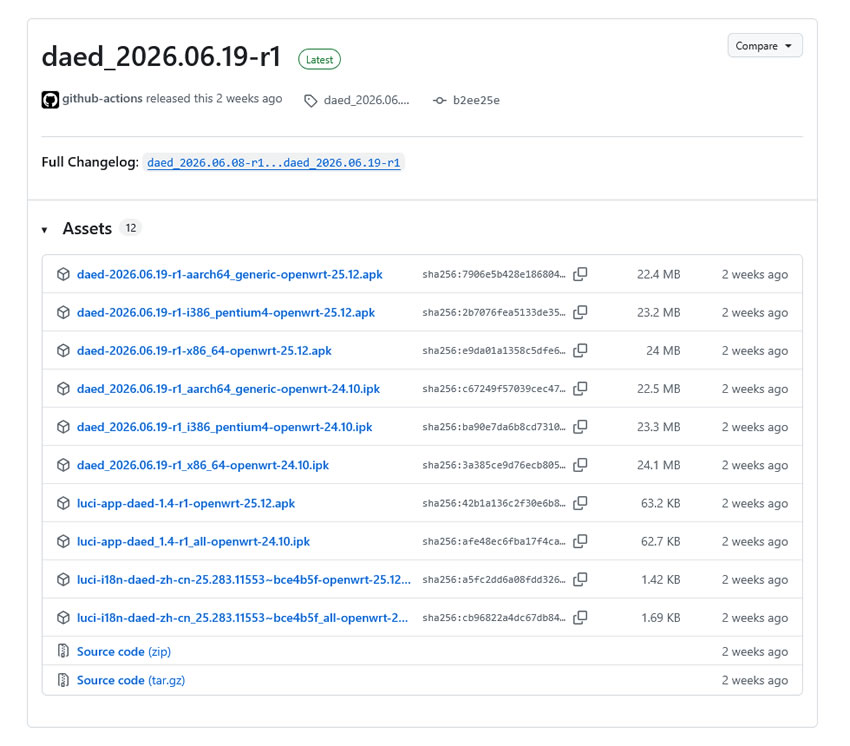
Task: Click the Latest badge
Action: [319, 60]
